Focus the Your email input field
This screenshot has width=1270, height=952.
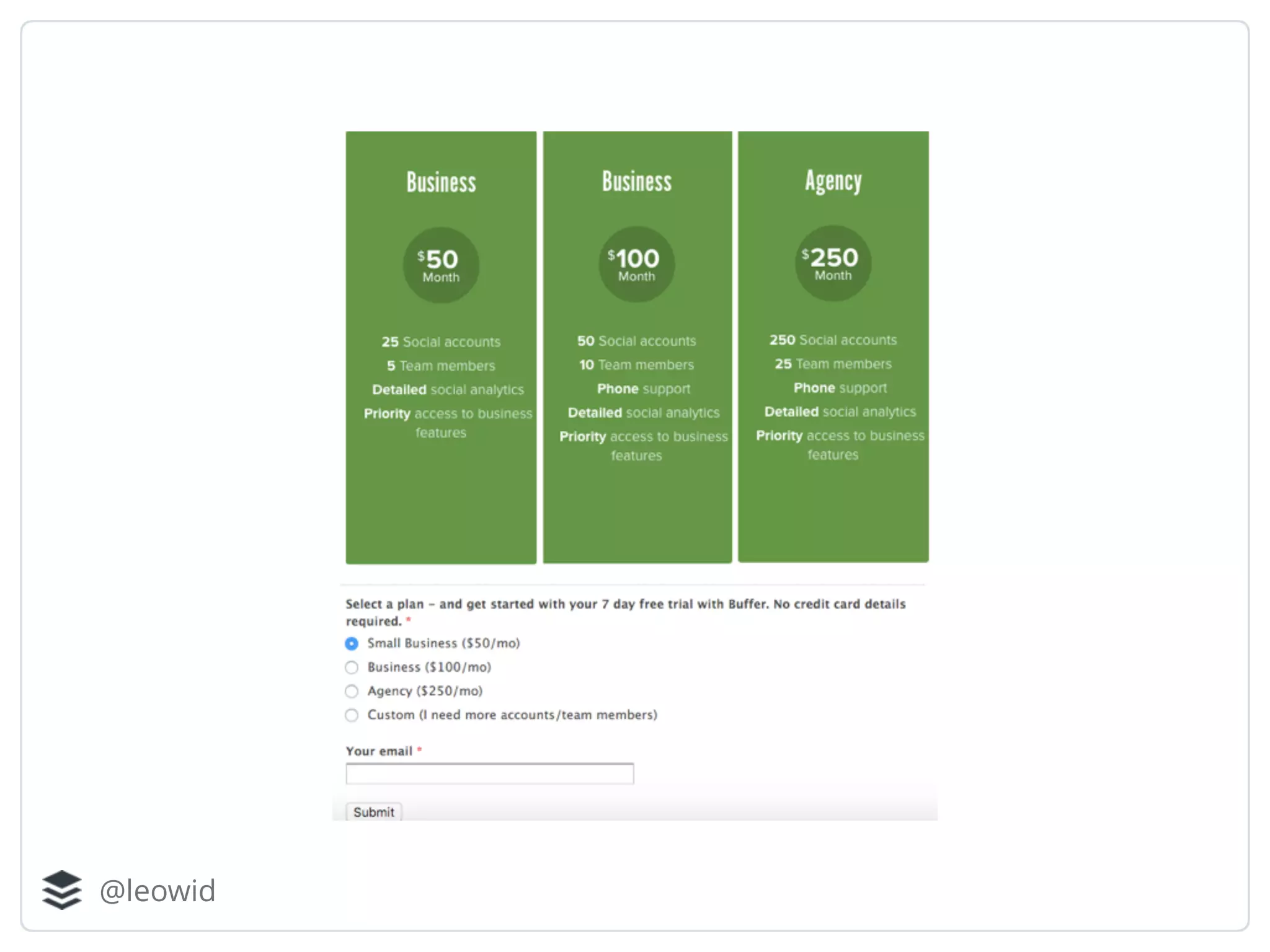click(x=489, y=773)
